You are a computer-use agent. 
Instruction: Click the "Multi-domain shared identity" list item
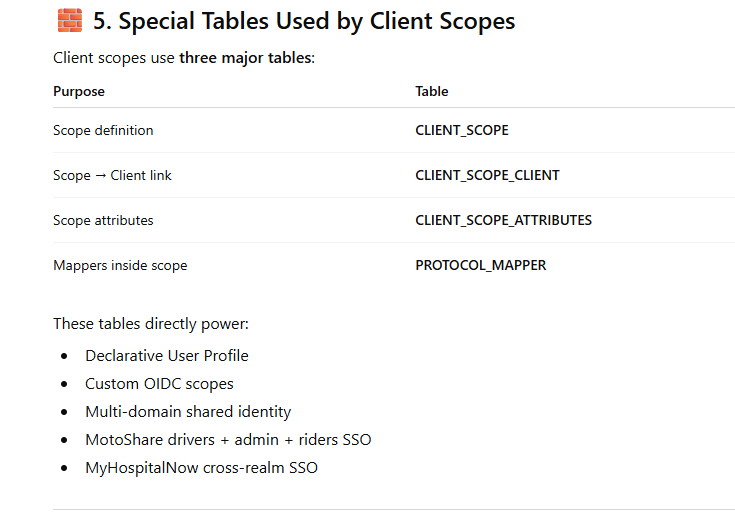coord(188,412)
